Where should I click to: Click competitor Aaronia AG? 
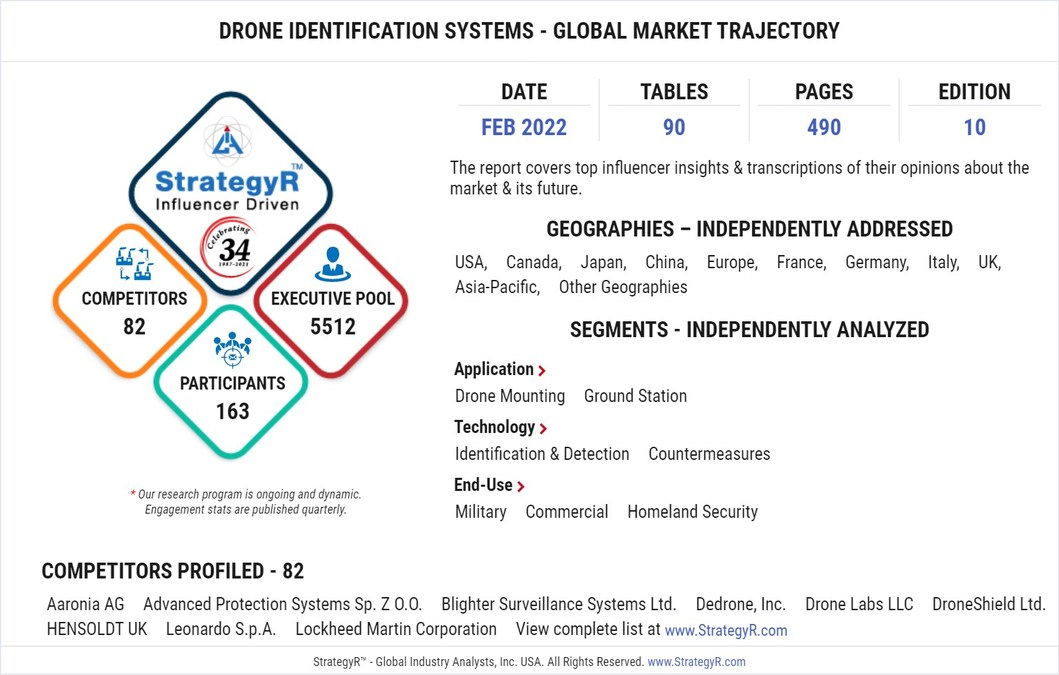point(85,604)
